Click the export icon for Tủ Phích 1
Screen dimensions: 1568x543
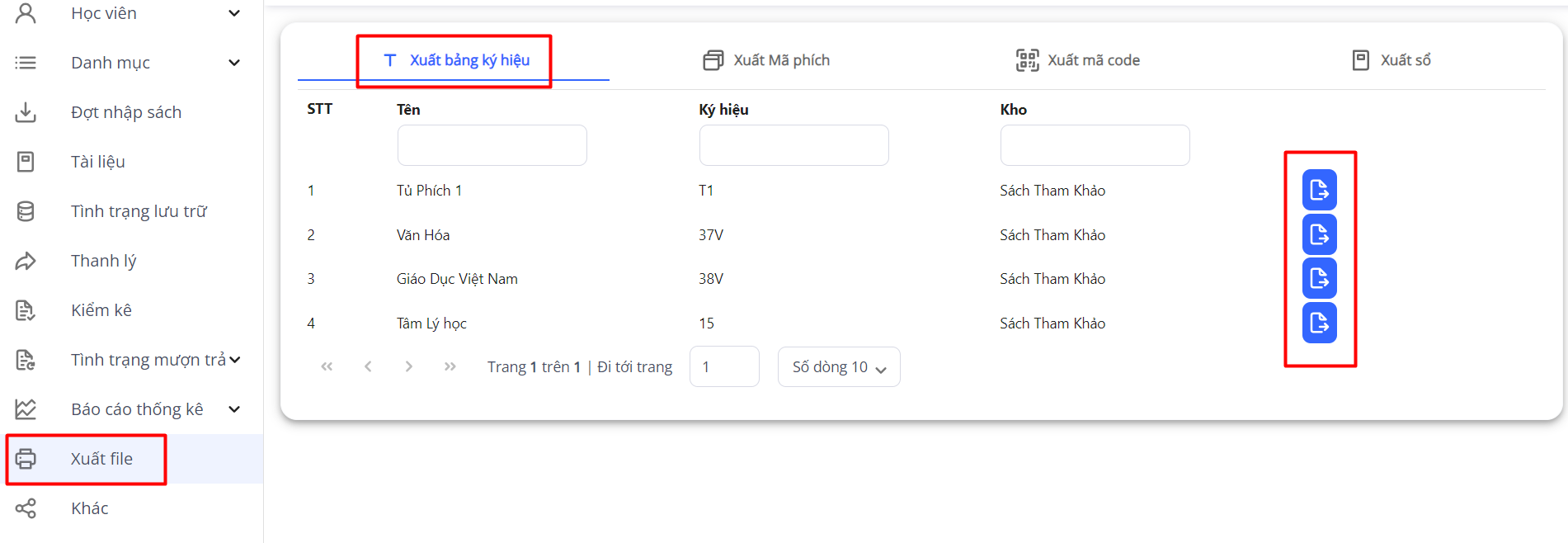[1319, 191]
